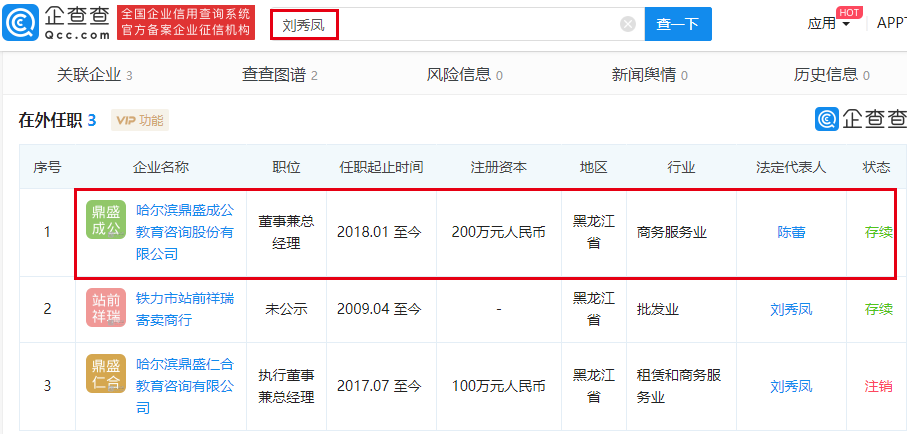Click the VIP 功能 badge
This screenshot has width=907, height=434.
tap(140, 120)
